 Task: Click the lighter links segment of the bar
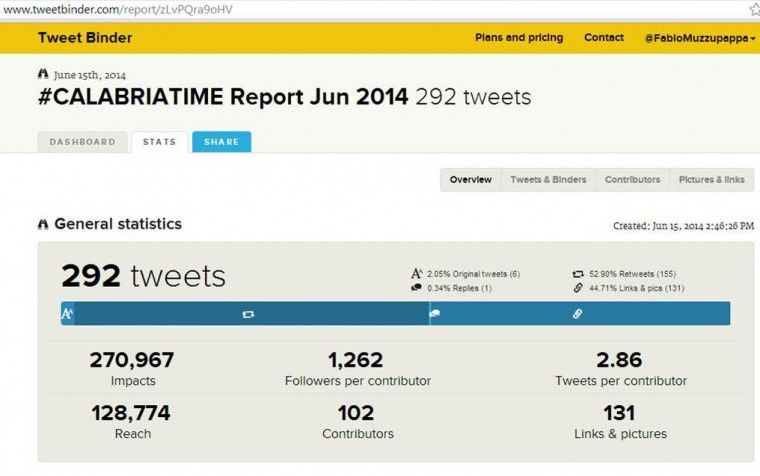tap(580, 314)
